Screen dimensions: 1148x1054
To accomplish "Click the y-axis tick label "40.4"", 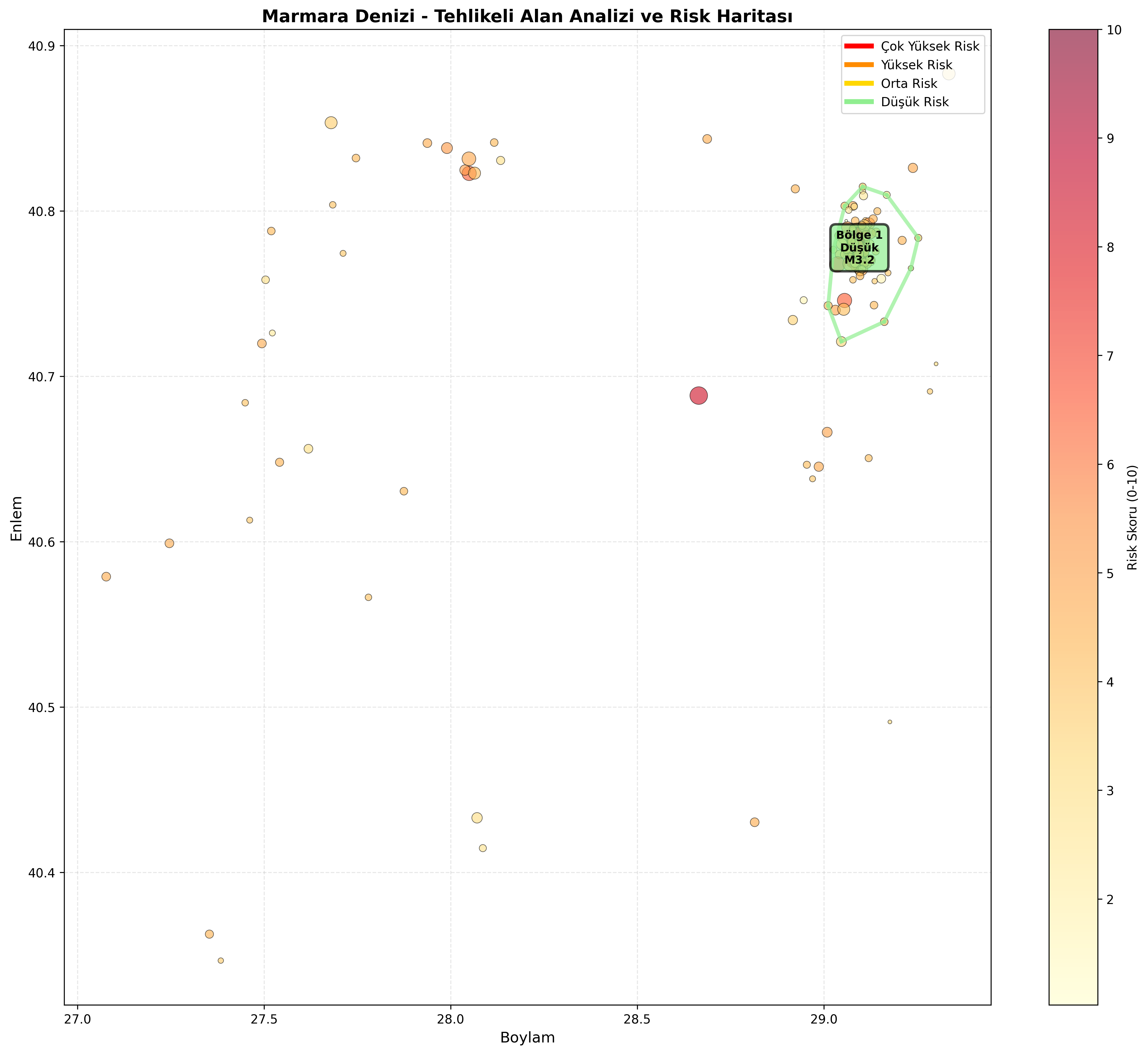I will 41,873.
